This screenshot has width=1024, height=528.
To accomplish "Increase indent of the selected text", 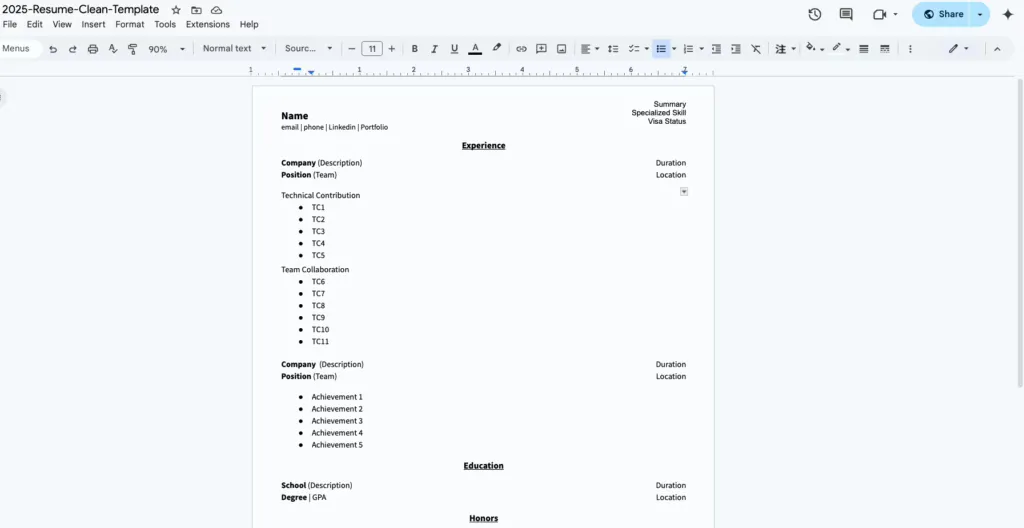I will point(736,49).
